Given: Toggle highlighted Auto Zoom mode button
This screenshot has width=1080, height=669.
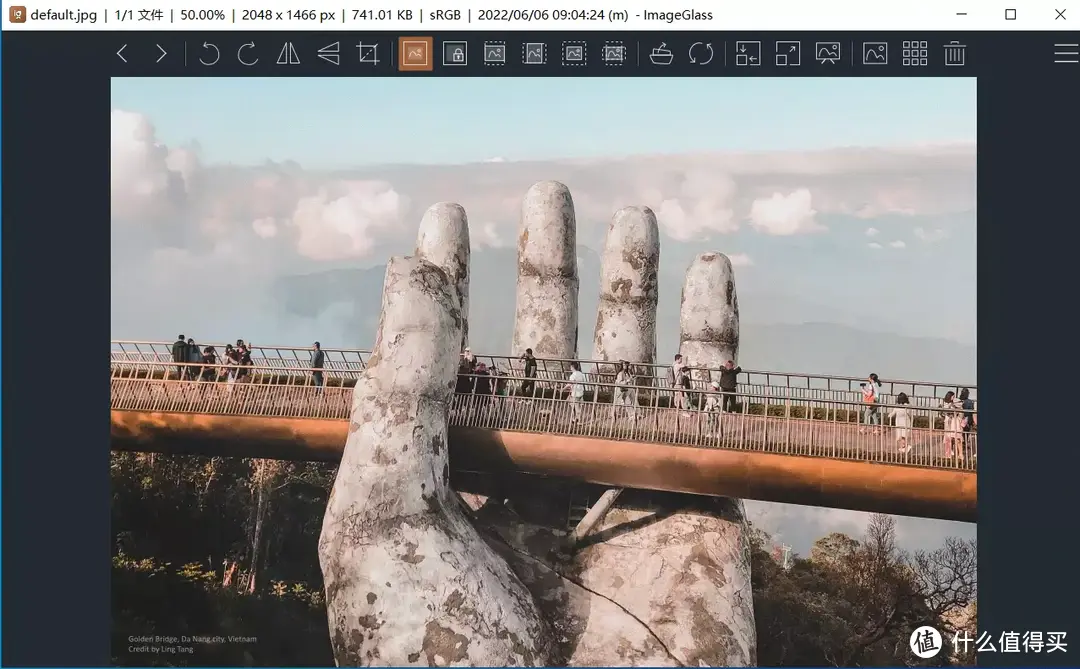Looking at the screenshot, I should (x=415, y=54).
